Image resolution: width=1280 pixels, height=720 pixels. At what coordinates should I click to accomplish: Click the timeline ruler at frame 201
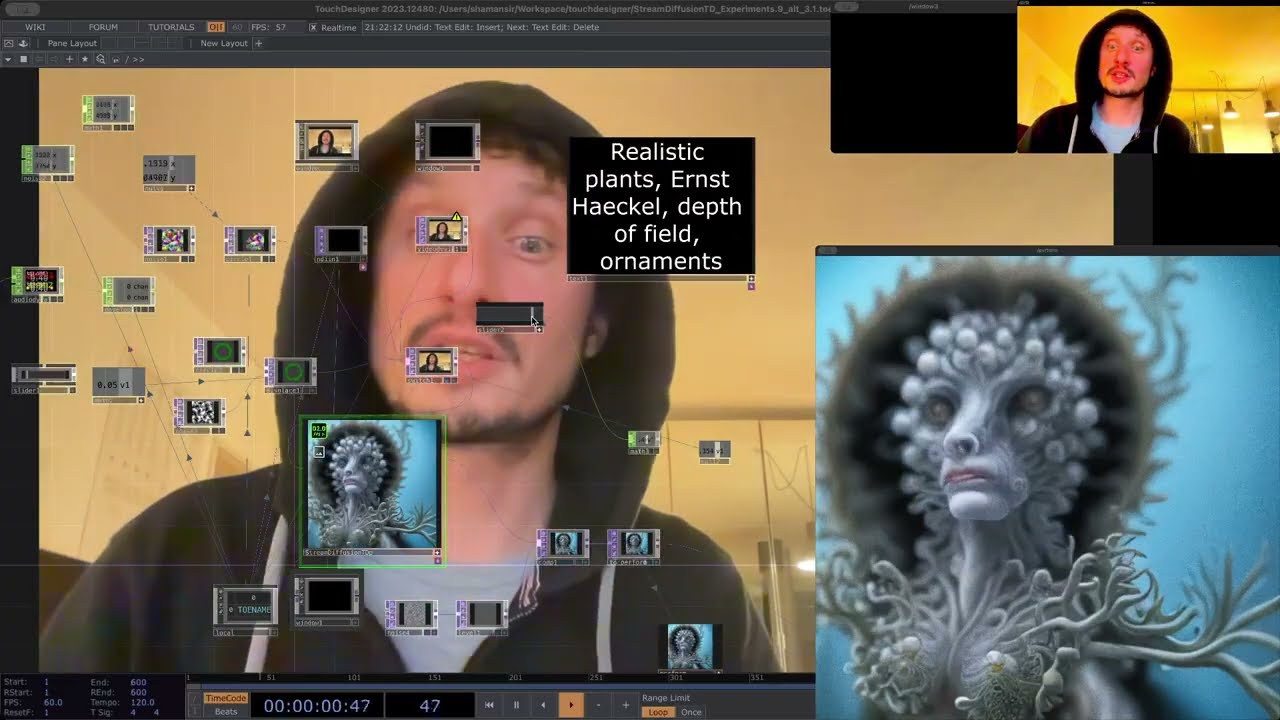coord(515,678)
